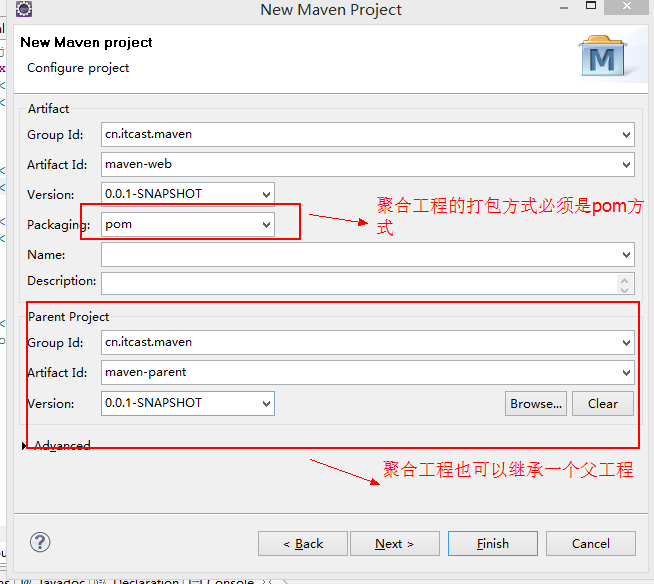The image size is (654, 584).
Task: Expand the Advanced section
Action: (25, 446)
